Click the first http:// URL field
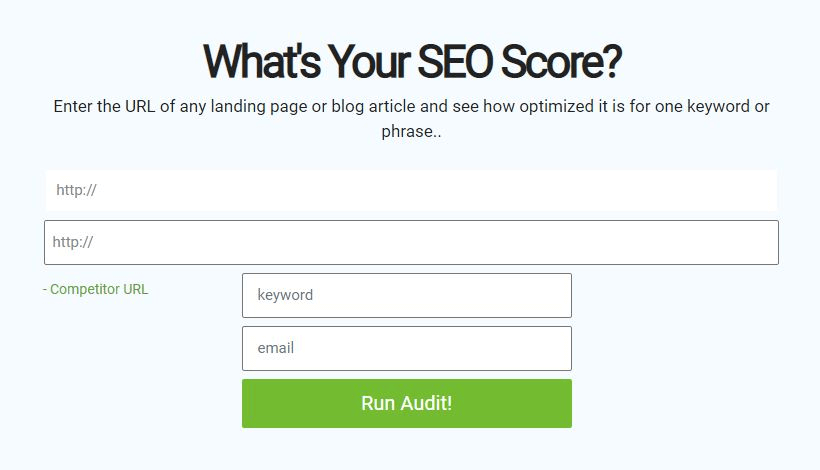 pyautogui.click(x=411, y=190)
